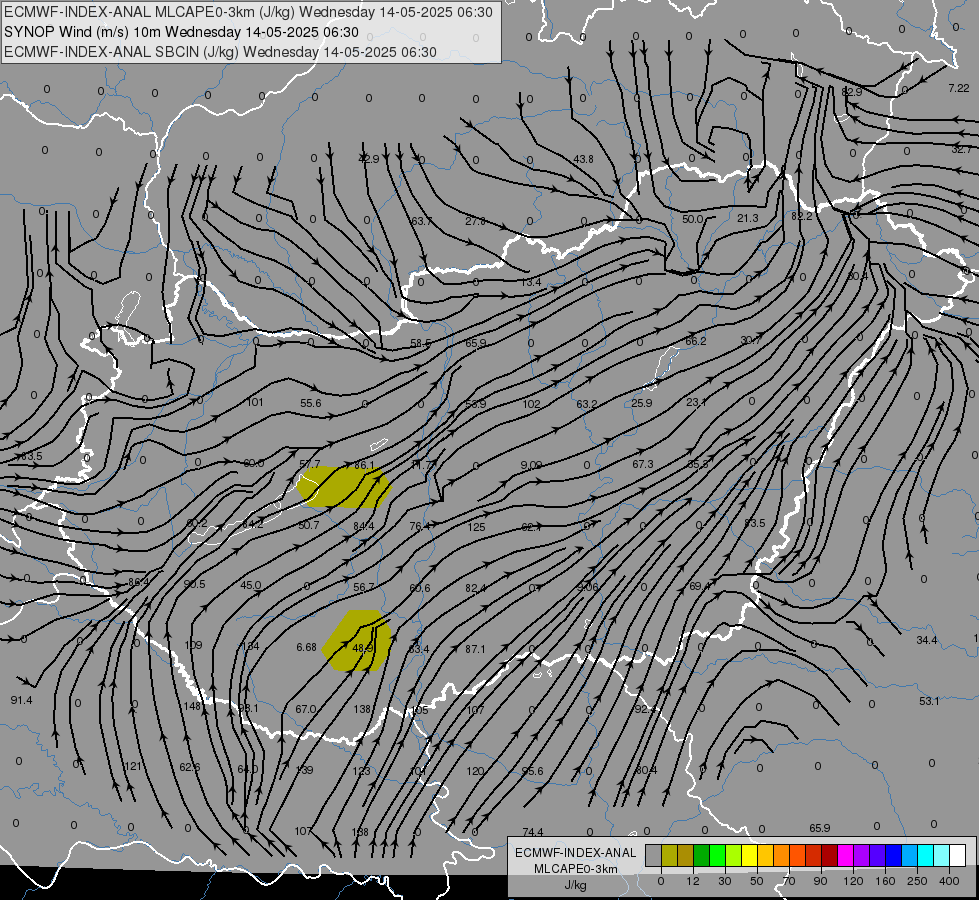Click the pure blue legend swatch
979x900 pixels.
pyautogui.click(x=893, y=855)
